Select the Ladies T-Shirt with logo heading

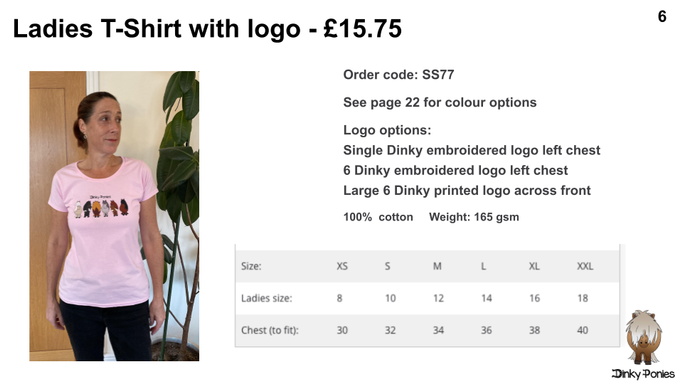207,29
